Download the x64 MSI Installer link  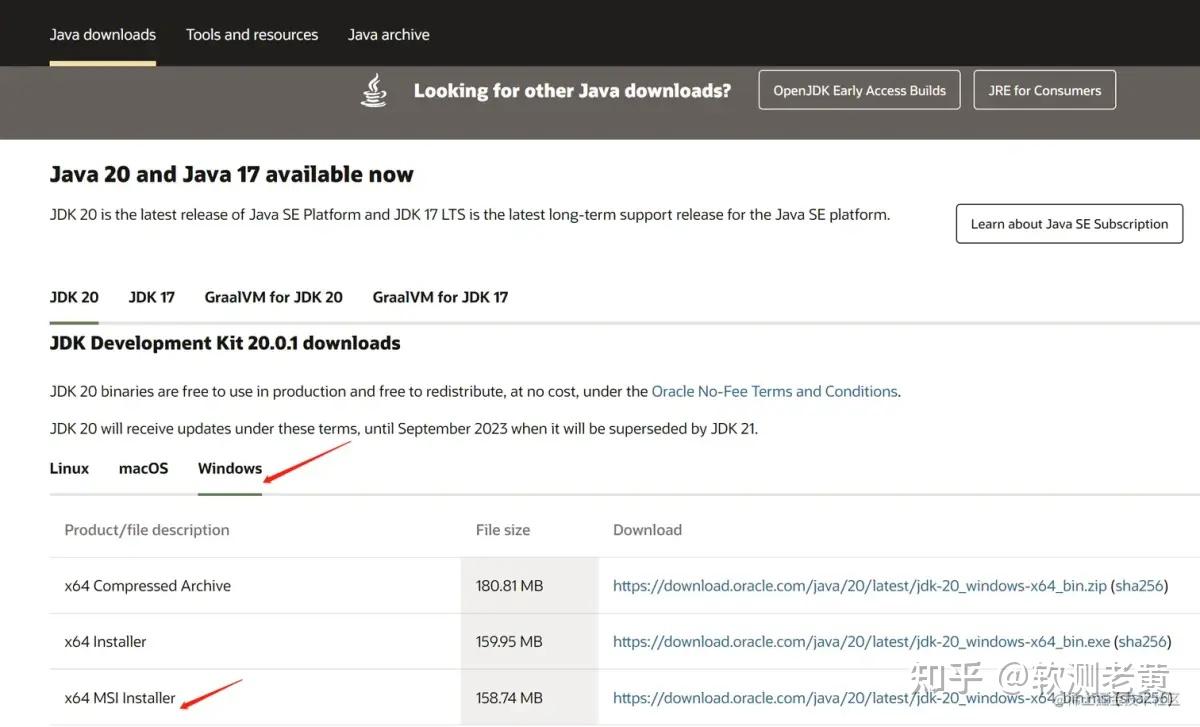[x=861, y=698]
